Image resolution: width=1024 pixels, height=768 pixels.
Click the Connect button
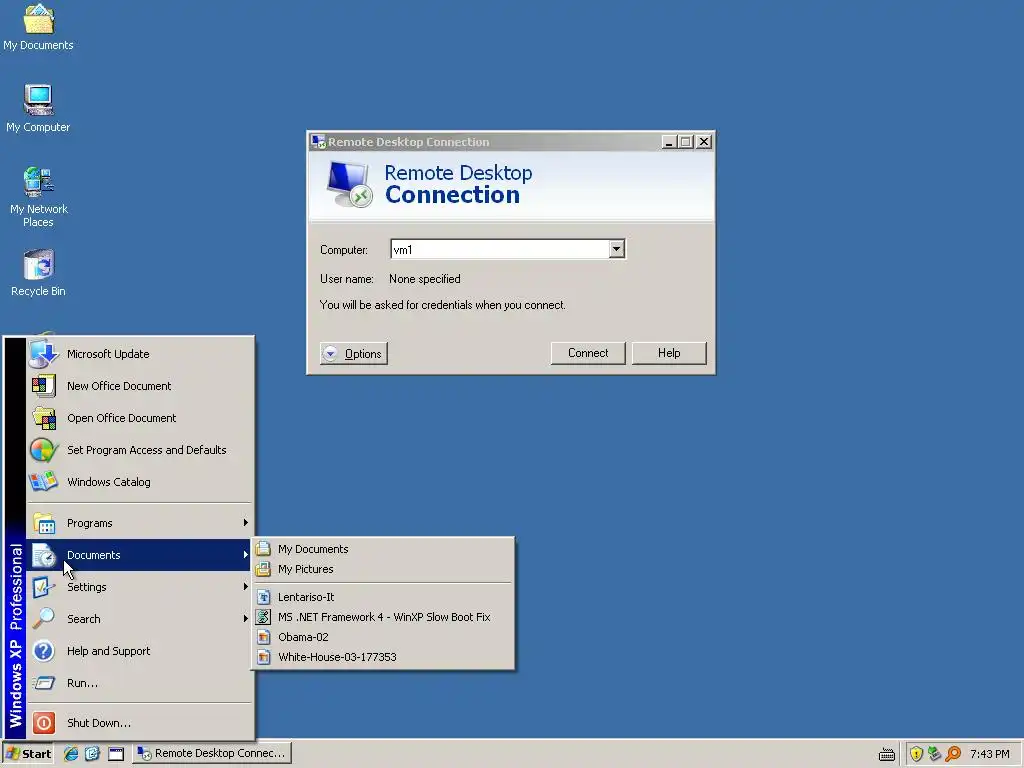[x=588, y=353]
